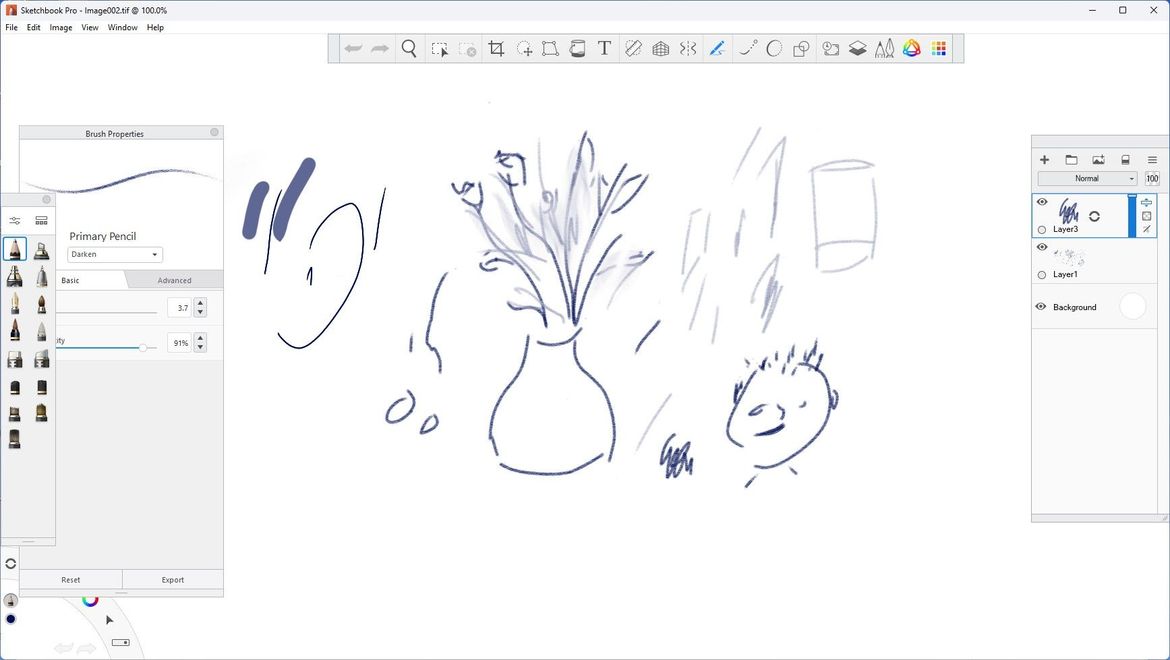Open the Darken brush blend dropdown
1170x660 pixels.
(x=114, y=254)
